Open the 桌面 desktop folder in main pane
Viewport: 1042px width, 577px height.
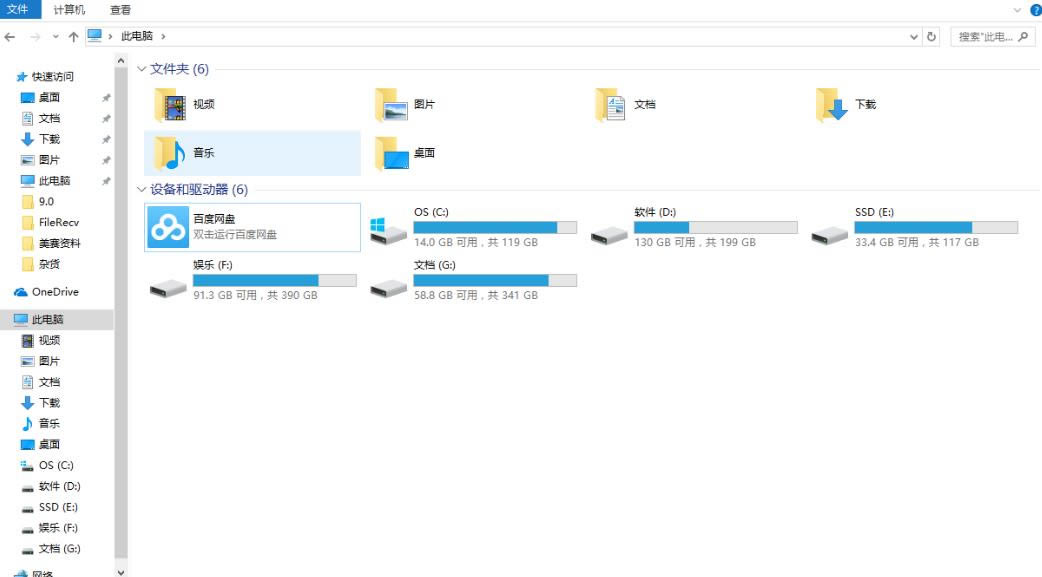click(391, 153)
